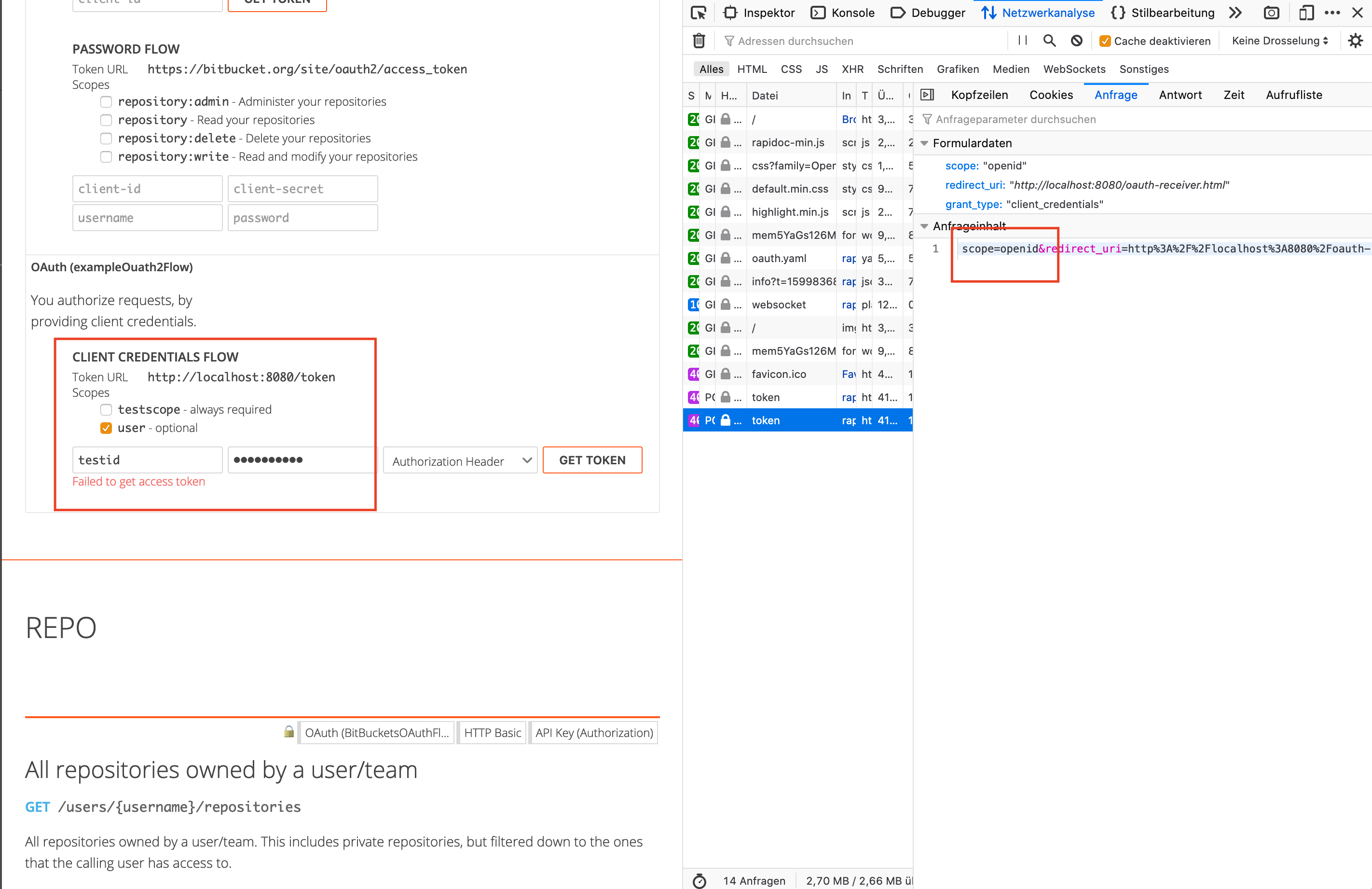Clear the network requests list
Image resolution: width=1372 pixels, height=889 pixels.
[699, 41]
